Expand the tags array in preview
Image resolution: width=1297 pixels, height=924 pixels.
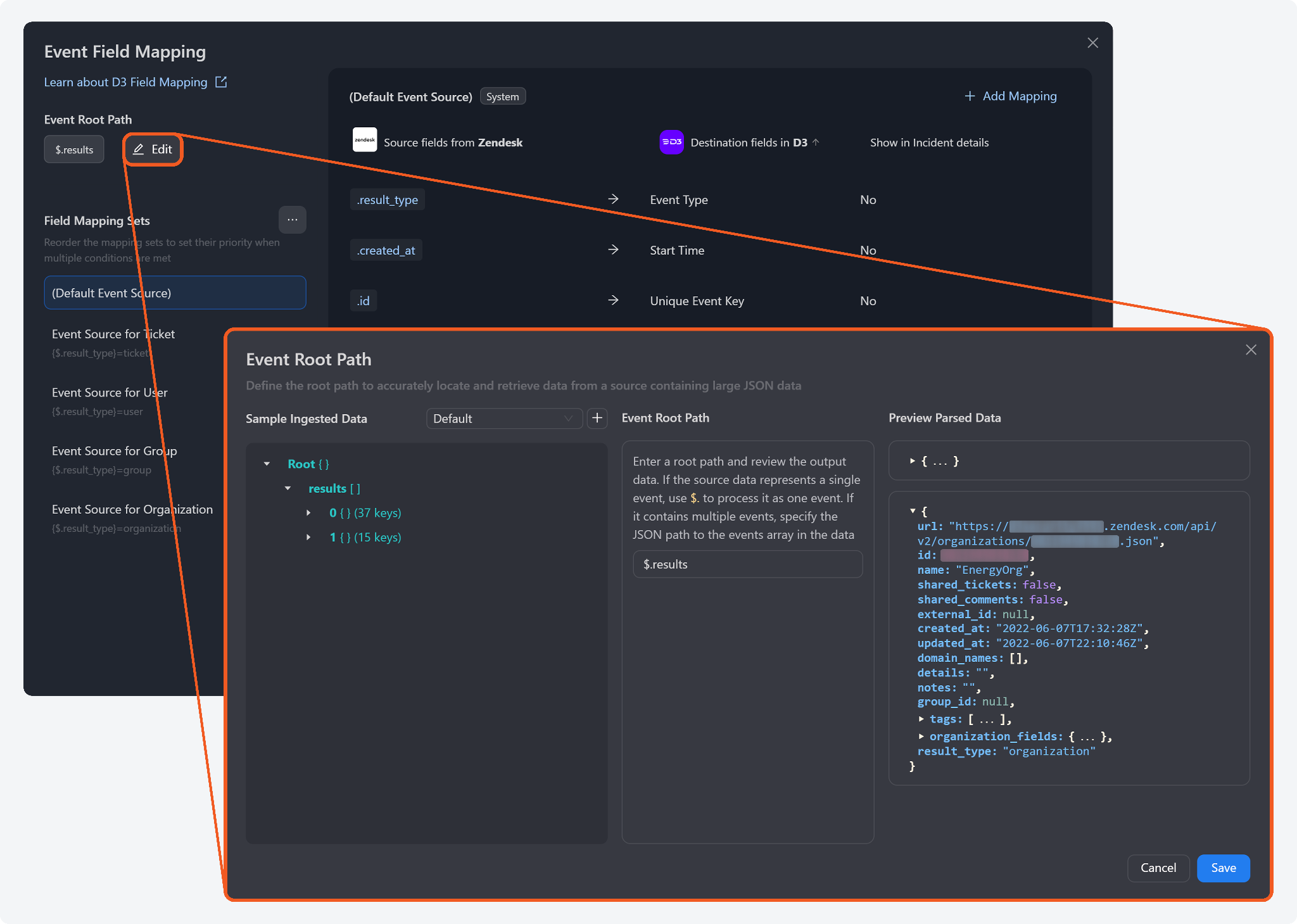[921, 719]
